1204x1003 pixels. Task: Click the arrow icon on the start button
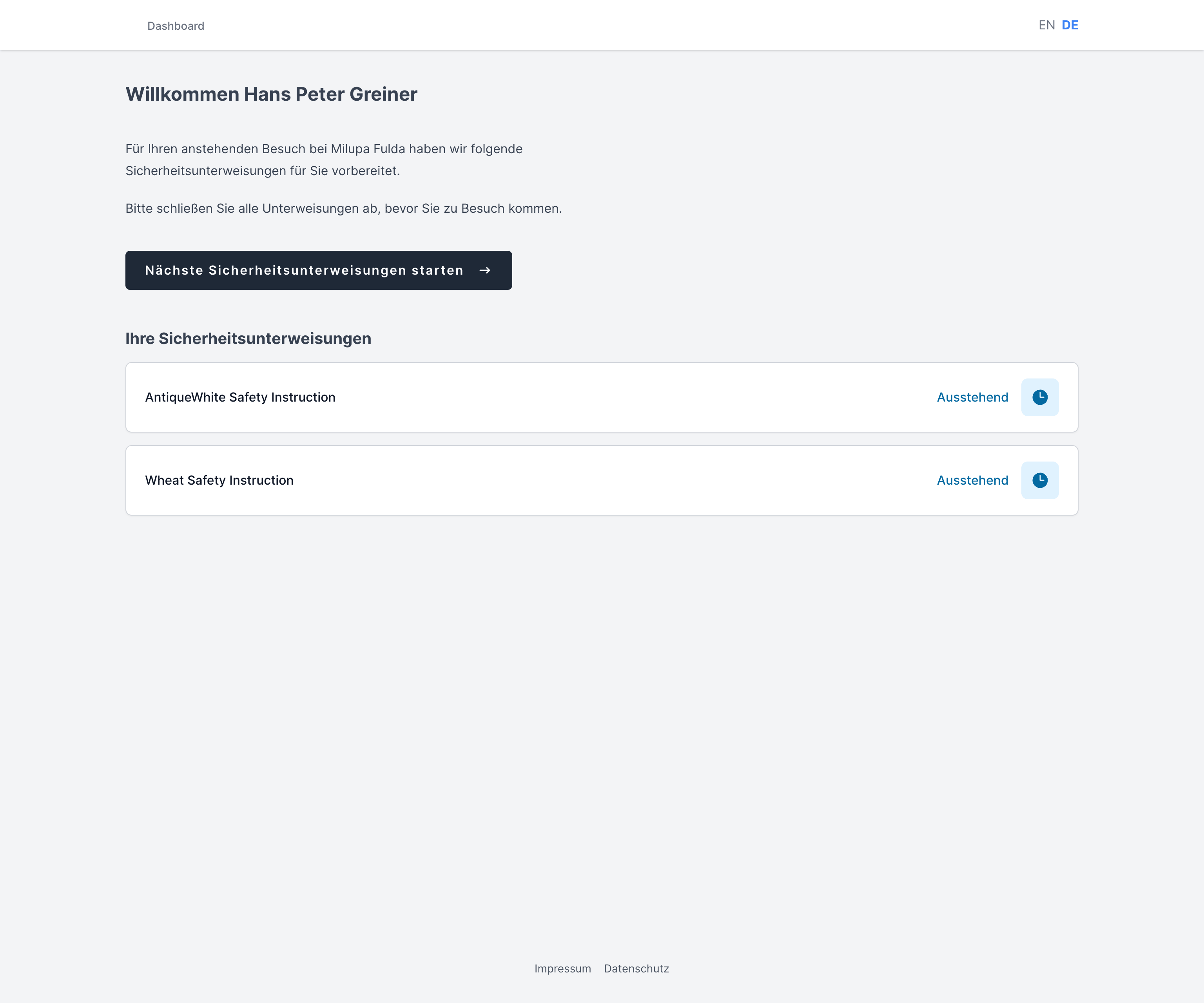tap(485, 270)
